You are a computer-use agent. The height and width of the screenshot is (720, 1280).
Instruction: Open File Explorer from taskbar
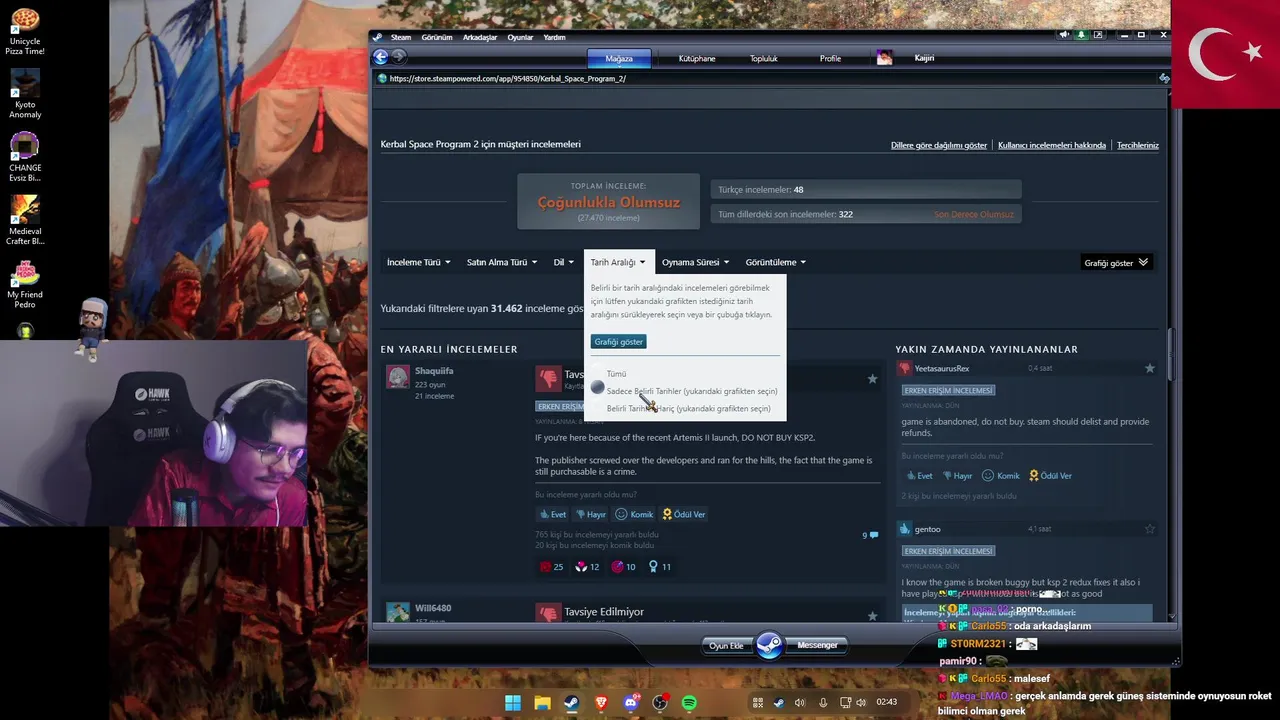click(542, 702)
